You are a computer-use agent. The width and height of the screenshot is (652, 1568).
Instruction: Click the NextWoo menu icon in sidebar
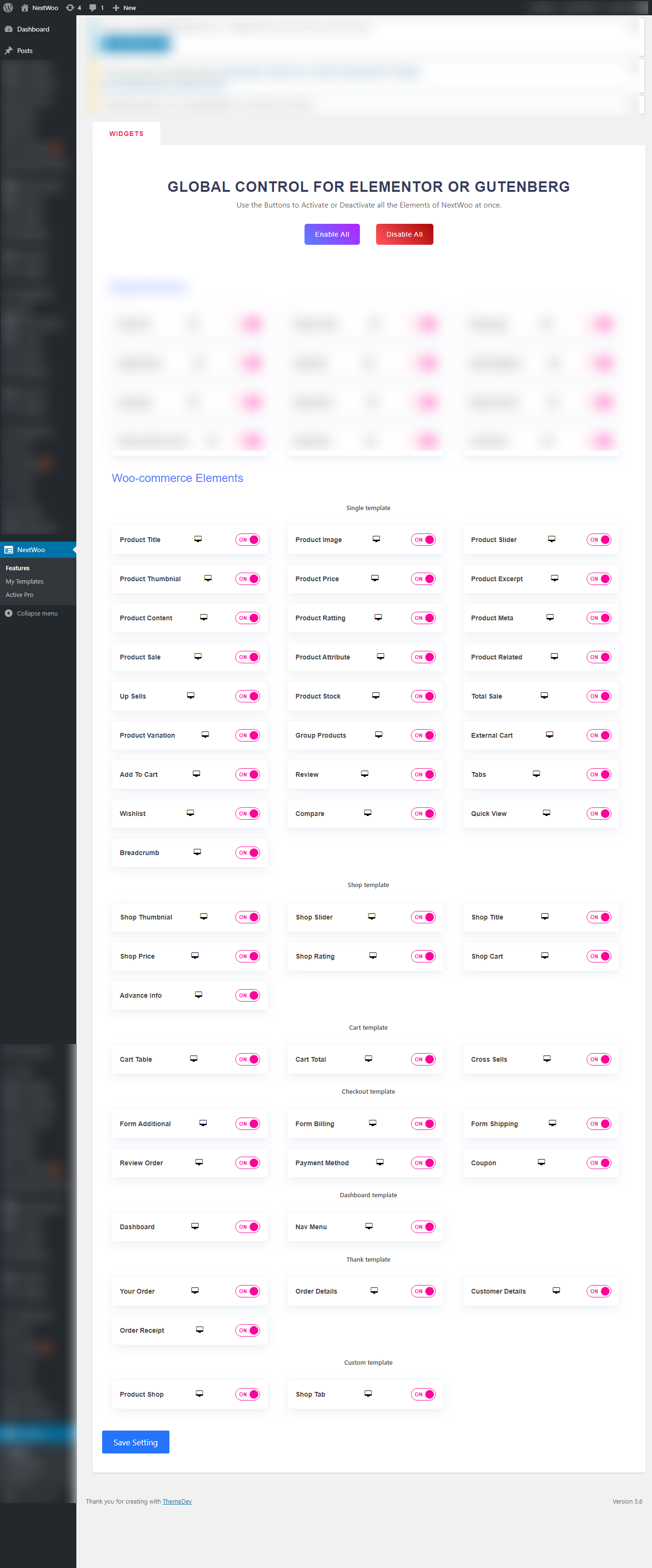coord(9,550)
